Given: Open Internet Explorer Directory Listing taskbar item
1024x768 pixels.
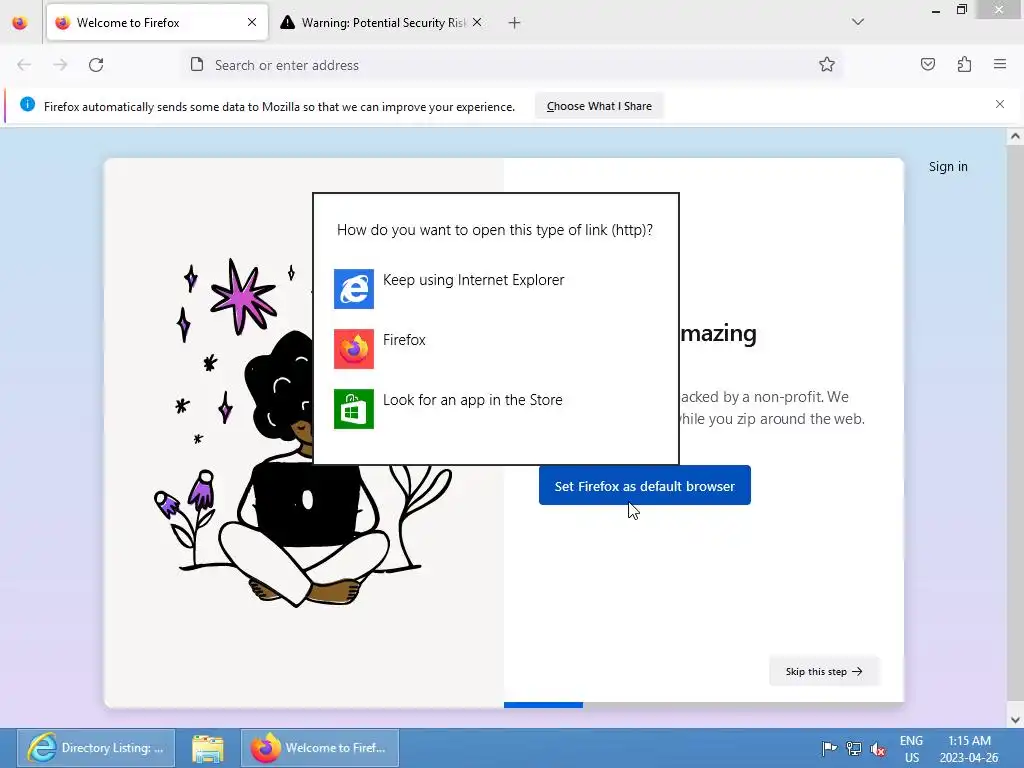Looking at the screenshot, I should pos(96,748).
